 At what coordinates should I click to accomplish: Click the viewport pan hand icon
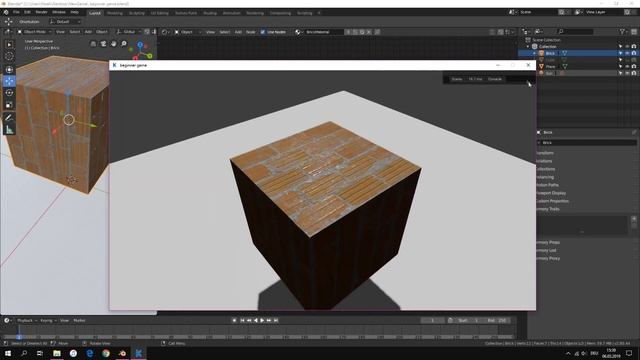(x=113, y=44)
